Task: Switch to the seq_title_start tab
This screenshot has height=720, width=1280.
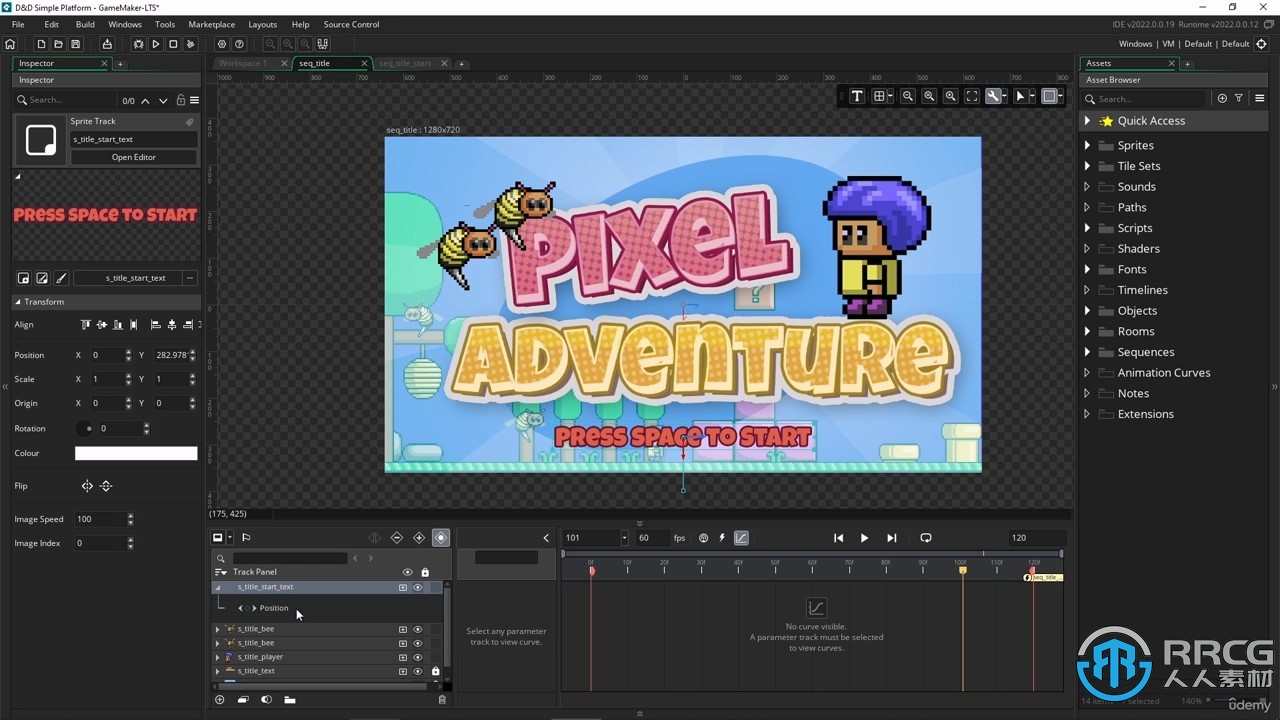Action: 405,63
